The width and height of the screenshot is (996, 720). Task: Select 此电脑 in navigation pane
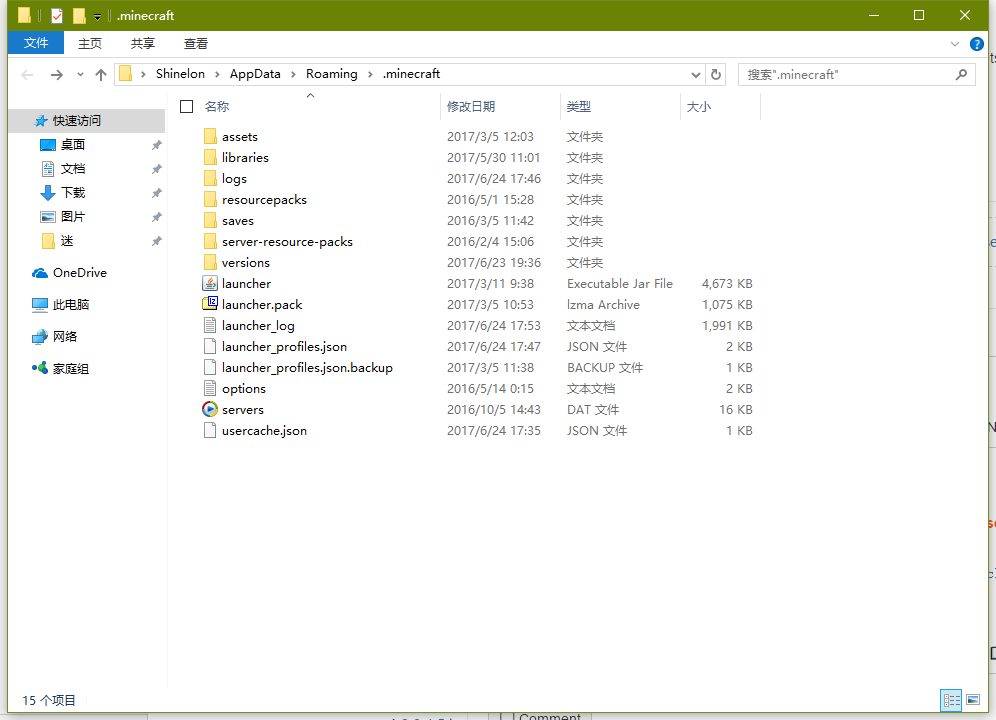coord(71,304)
